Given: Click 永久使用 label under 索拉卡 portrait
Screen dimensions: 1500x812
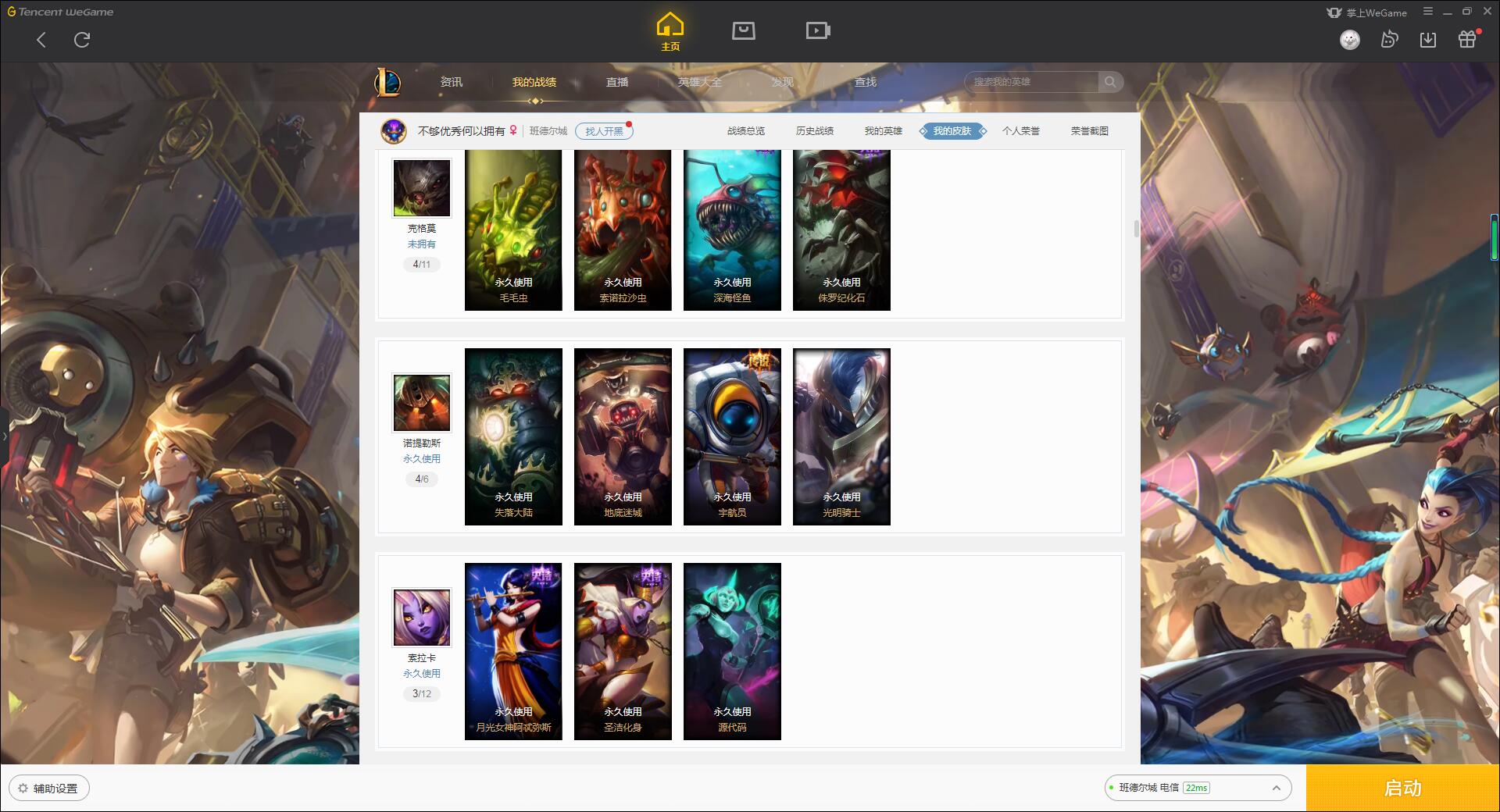Looking at the screenshot, I should [x=422, y=674].
